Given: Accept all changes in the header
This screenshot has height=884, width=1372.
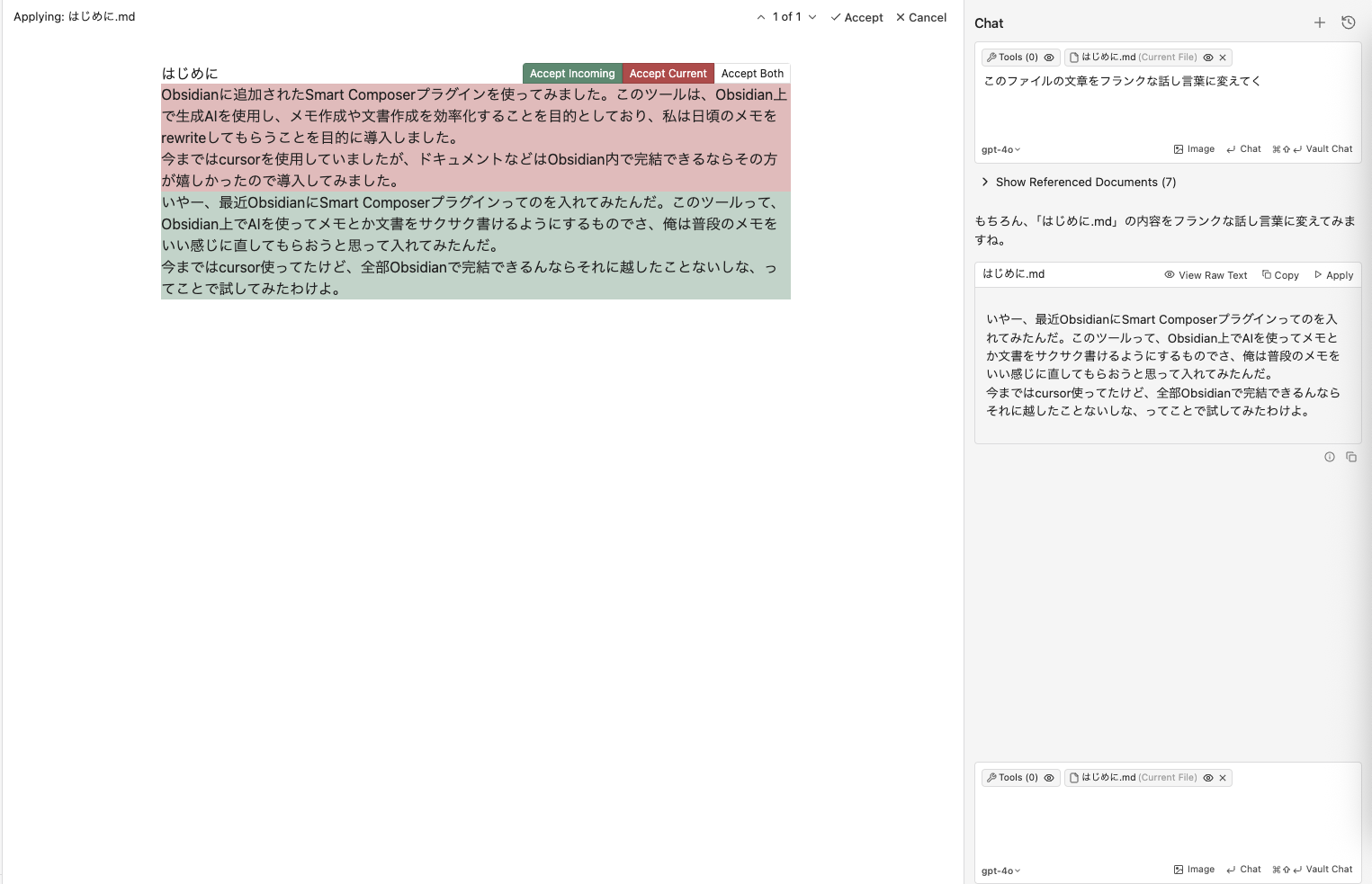Looking at the screenshot, I should (856, 17).
